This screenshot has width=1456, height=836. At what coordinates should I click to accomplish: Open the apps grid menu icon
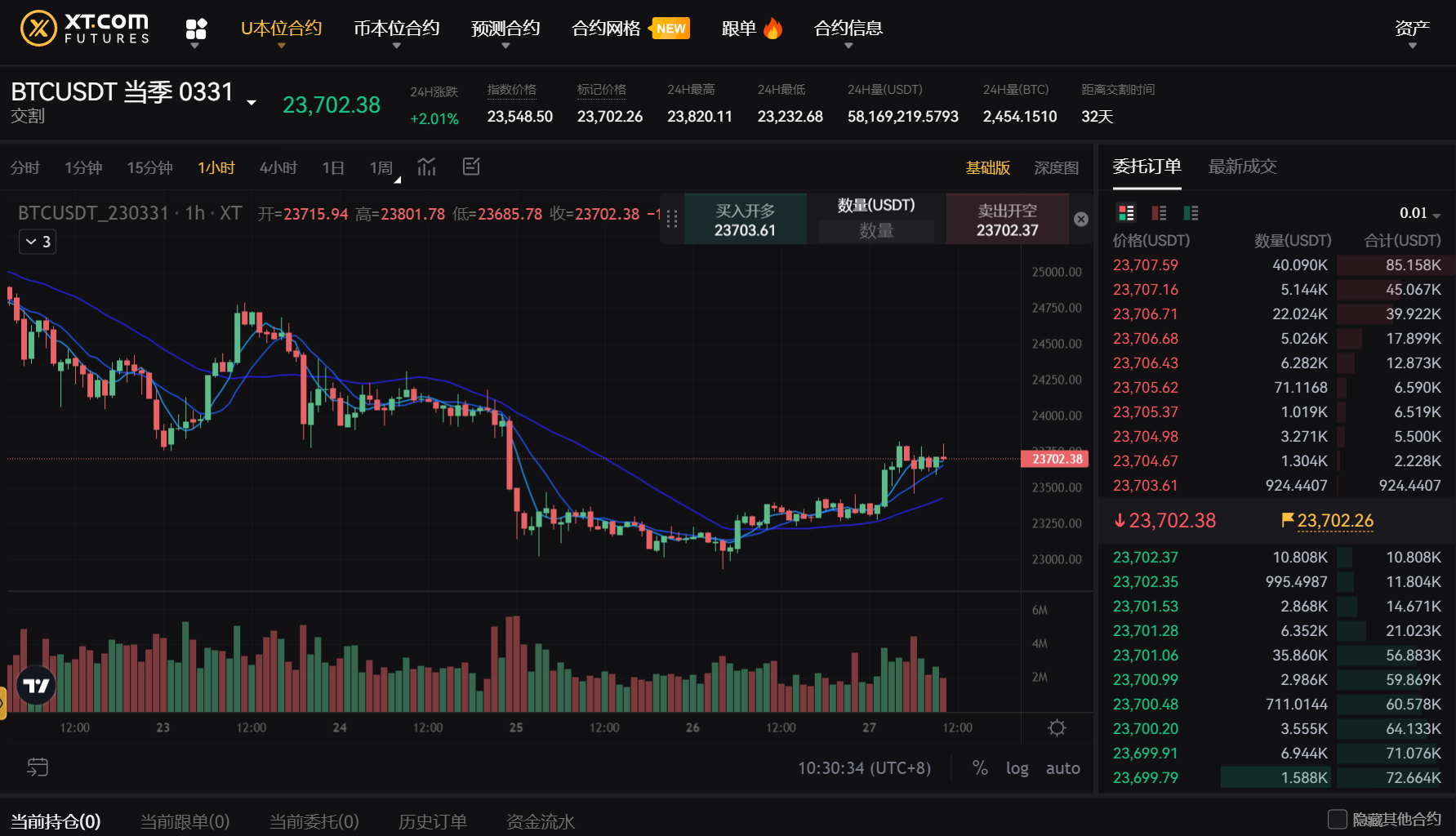coord(196,29)
